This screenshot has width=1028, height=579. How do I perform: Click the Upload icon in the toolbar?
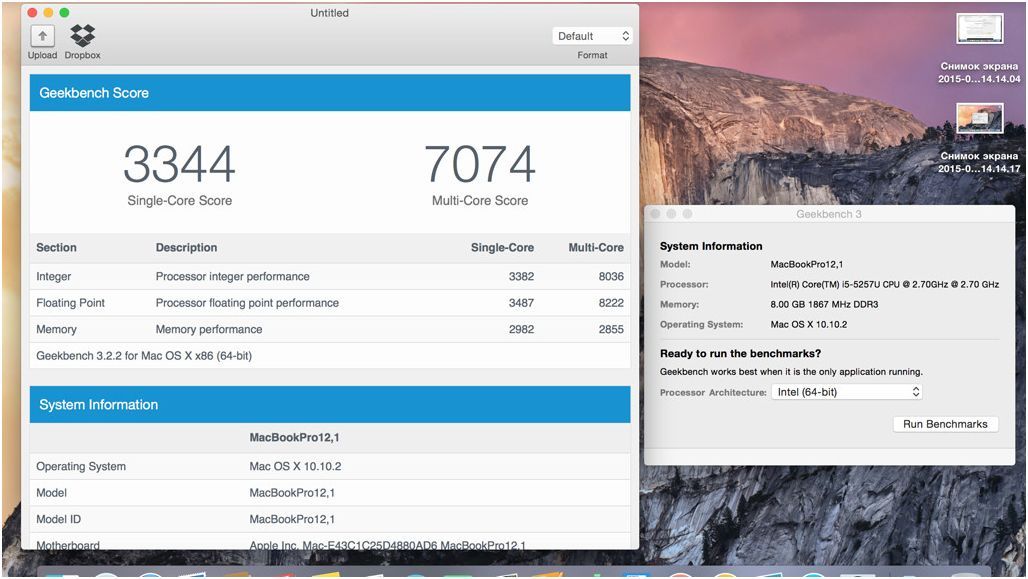[42, 36]
